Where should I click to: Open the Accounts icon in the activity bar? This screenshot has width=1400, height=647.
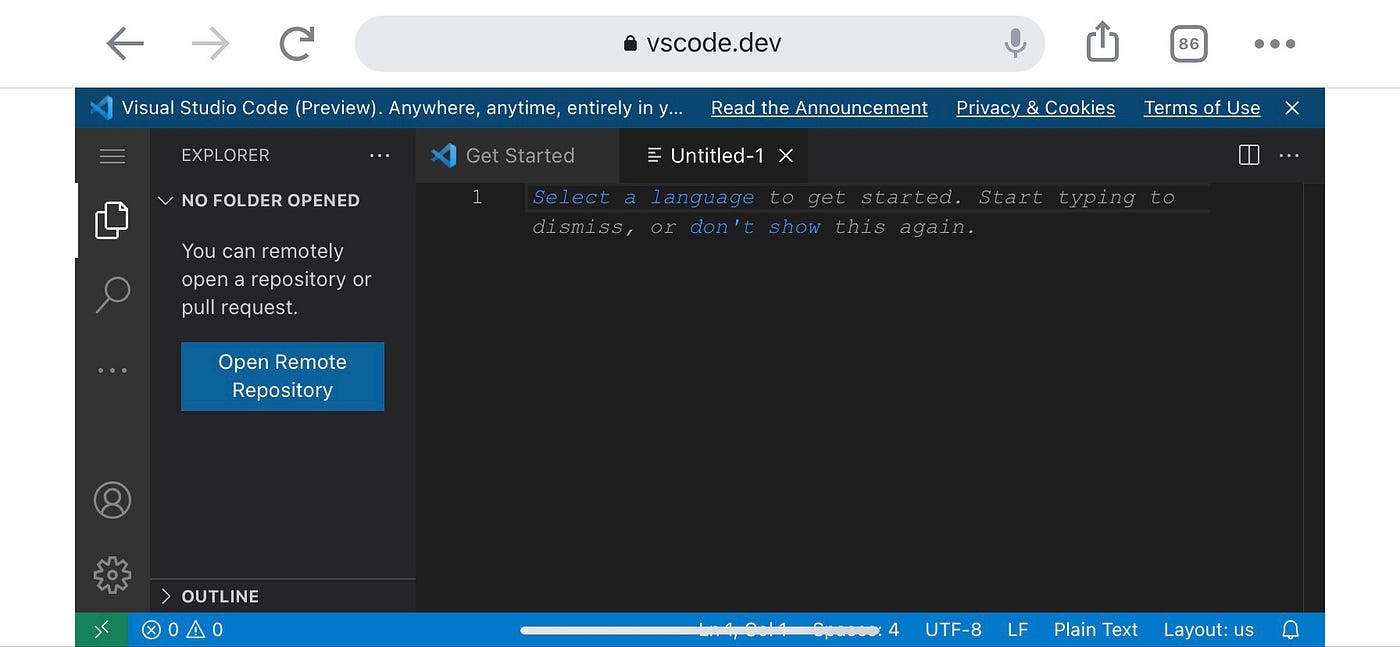(x=112, y=500)
